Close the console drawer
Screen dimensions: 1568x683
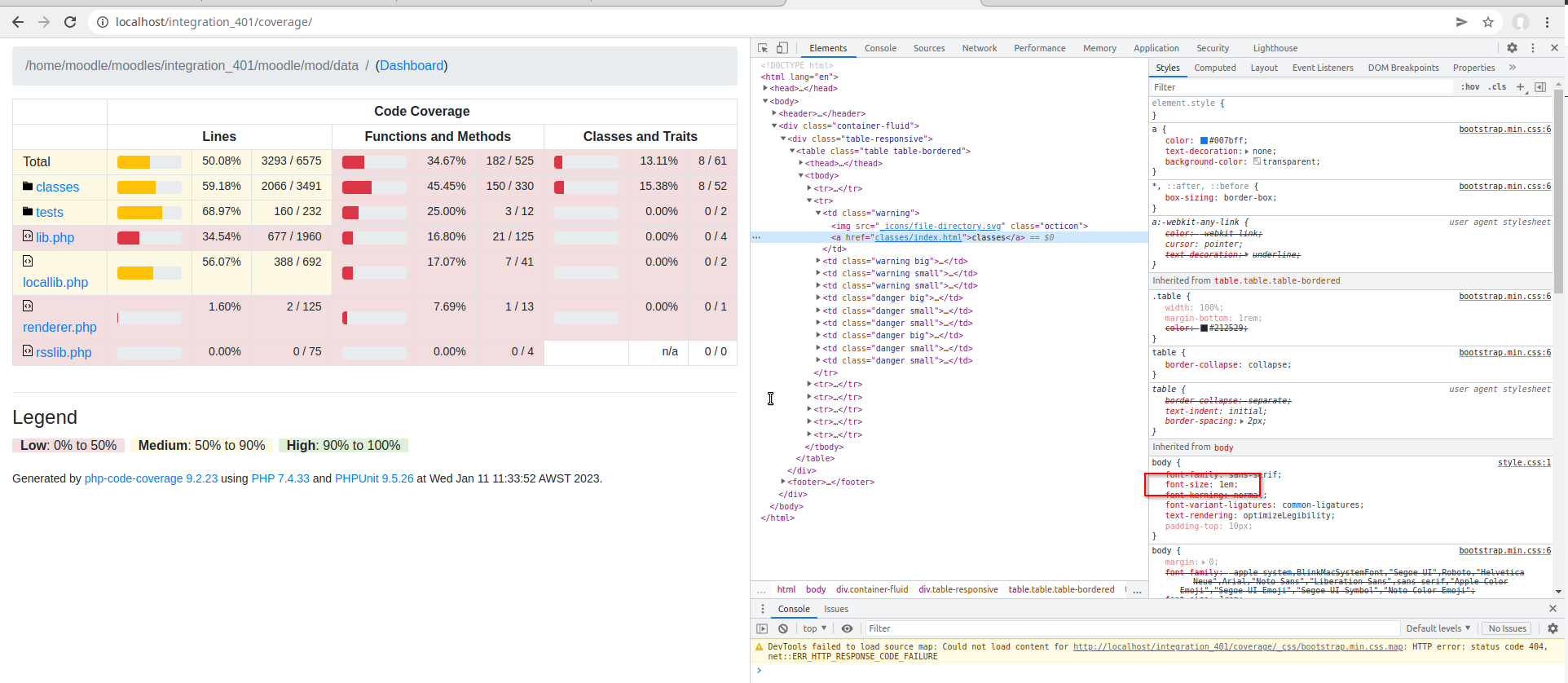pyautogui.click(x=1553, y=609)
